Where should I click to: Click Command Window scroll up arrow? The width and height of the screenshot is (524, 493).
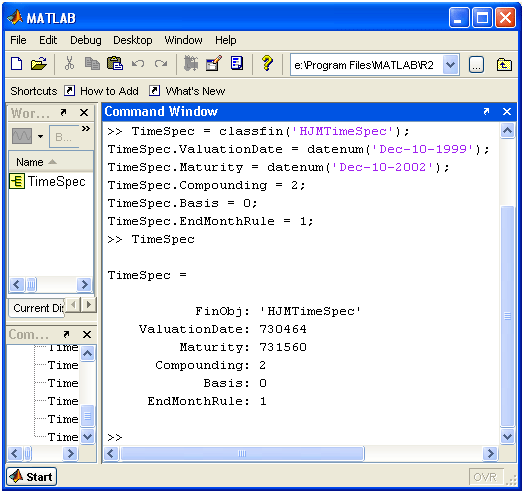coord(508,131)
